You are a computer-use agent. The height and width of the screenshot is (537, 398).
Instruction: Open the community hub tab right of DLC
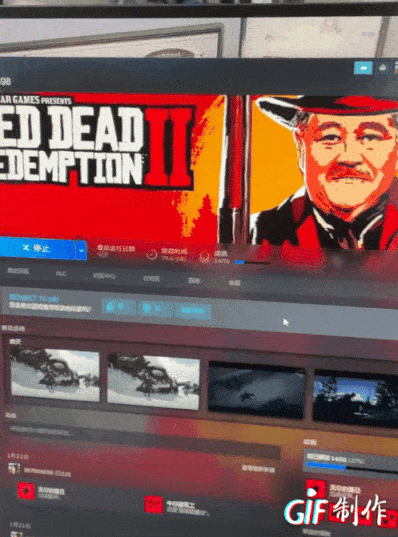click(104, 276)
